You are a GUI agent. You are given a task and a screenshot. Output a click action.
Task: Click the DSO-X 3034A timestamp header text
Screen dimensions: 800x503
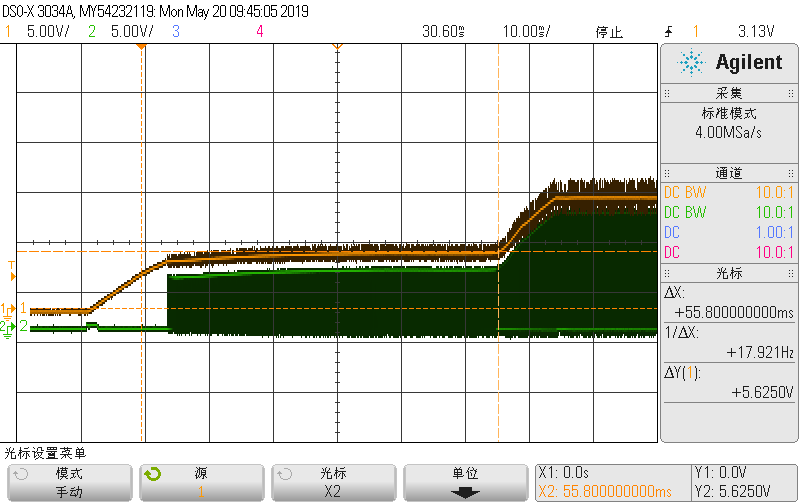click(x=155, y=11)
